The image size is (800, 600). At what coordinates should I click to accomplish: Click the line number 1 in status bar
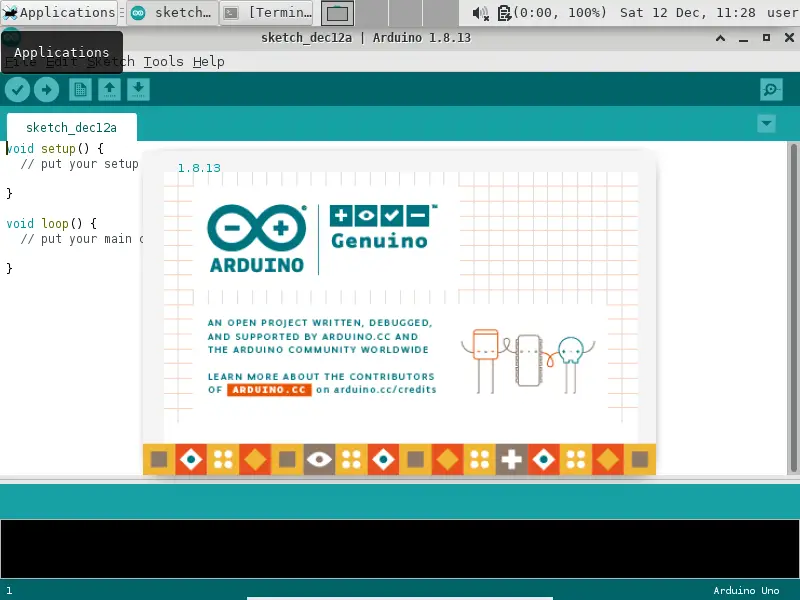(x=9, y=590)
